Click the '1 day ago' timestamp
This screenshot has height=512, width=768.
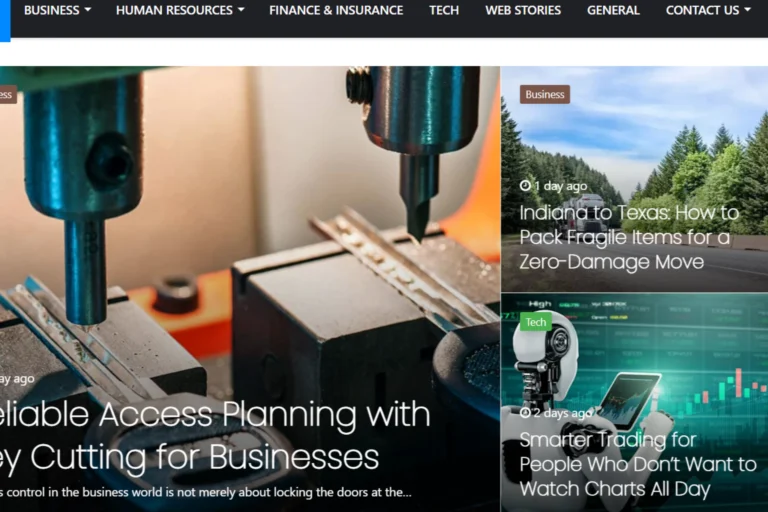[x=560, y=186]
